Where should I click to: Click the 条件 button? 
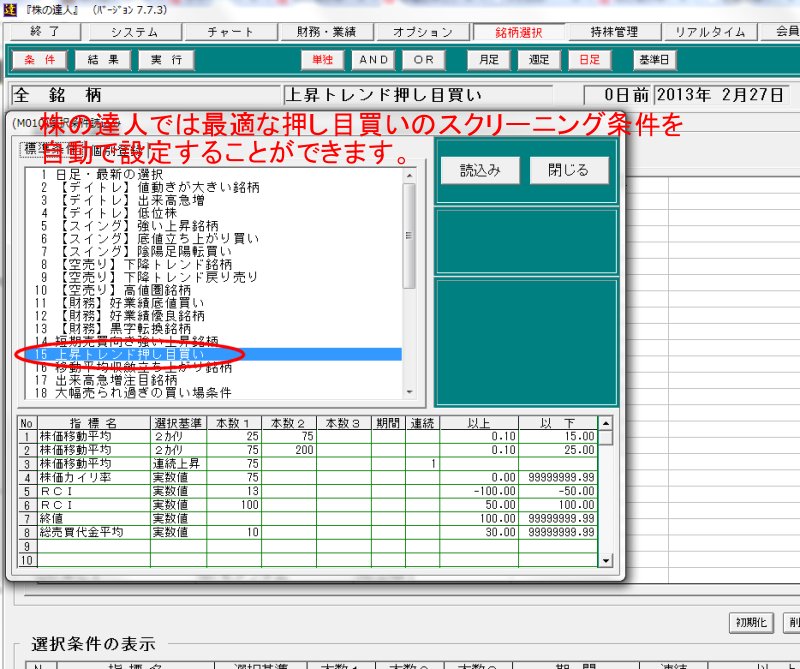(40, 60)
